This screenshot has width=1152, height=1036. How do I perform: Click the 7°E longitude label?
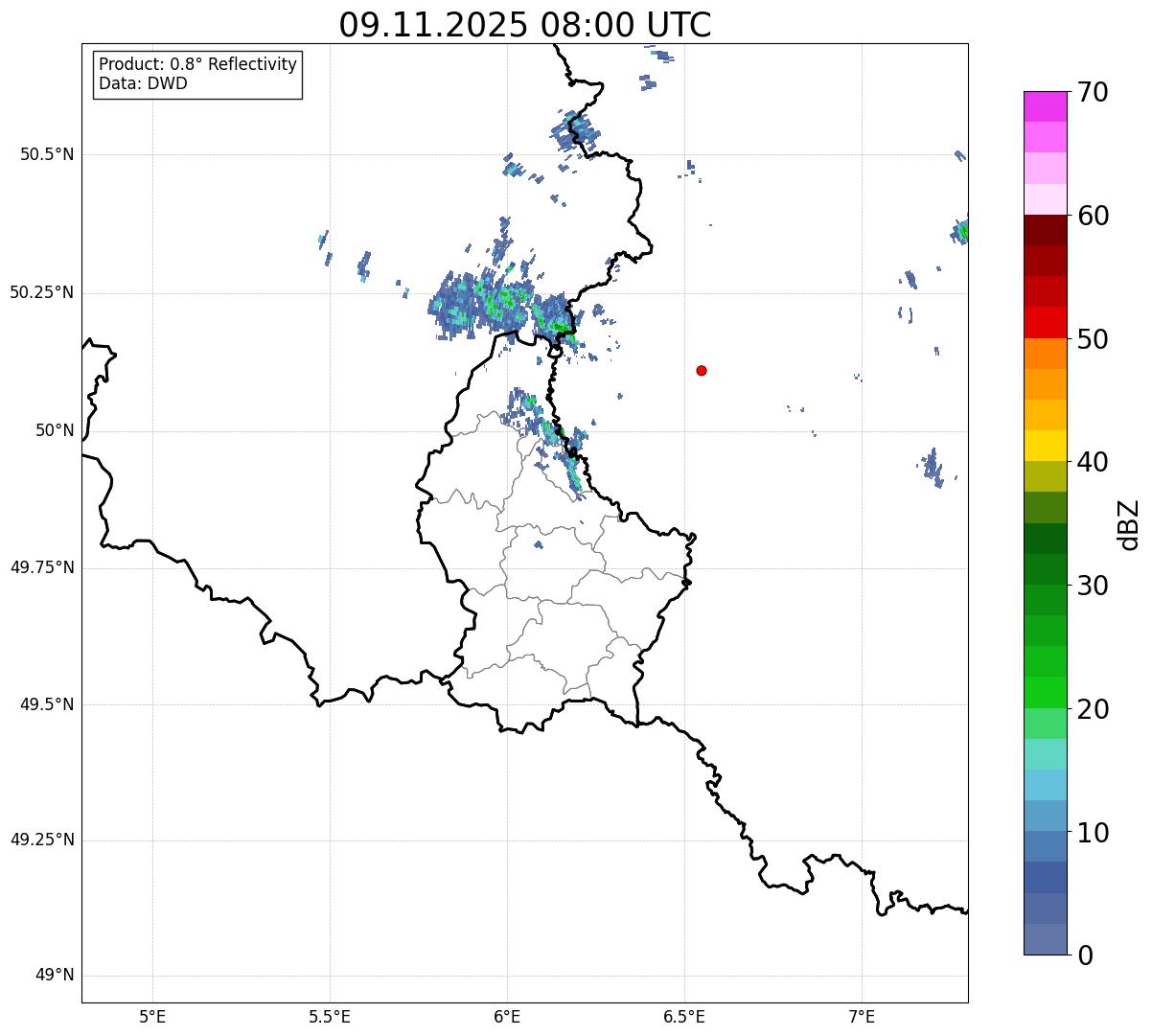[x=862, y=1017]
